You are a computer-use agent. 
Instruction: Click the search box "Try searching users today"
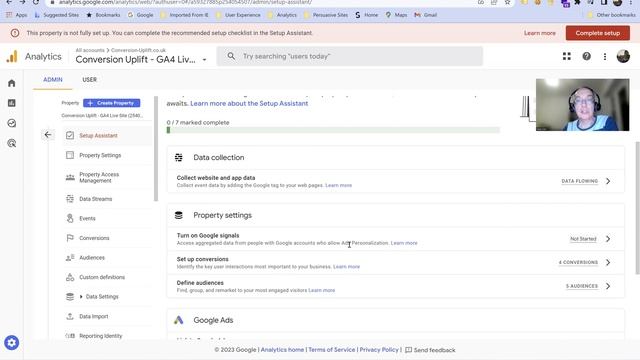[350, 56]
